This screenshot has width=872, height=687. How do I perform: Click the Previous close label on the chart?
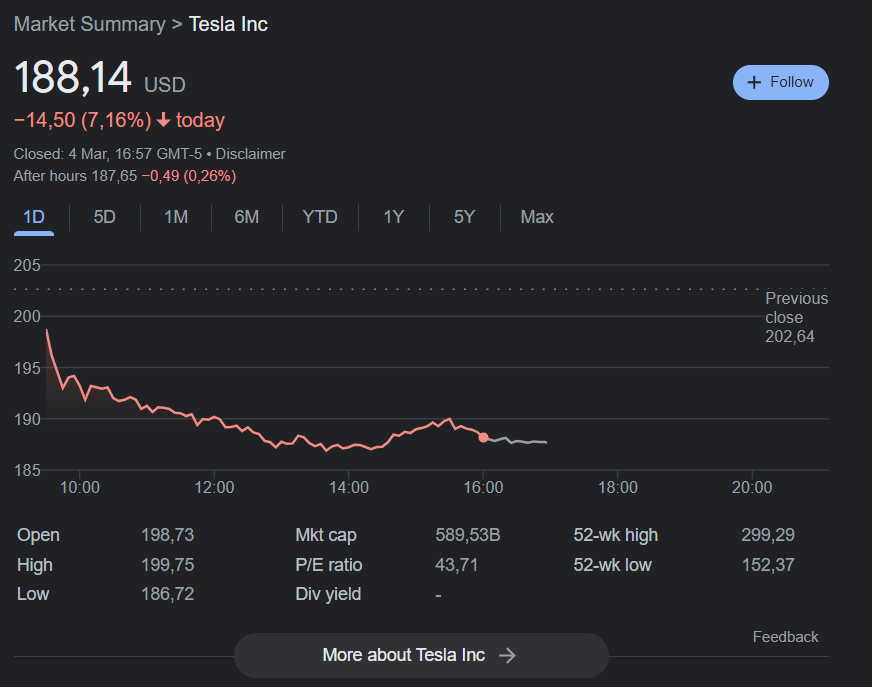click(796, 308)
